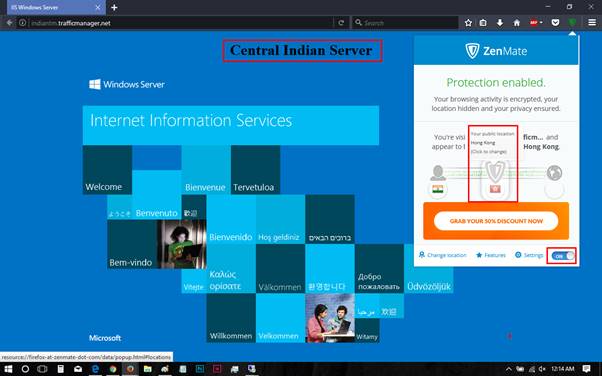Viewport: 602px width, 376px height.
Task: Open File Explorer from the taskbar
Action: [x=147, y=369]
